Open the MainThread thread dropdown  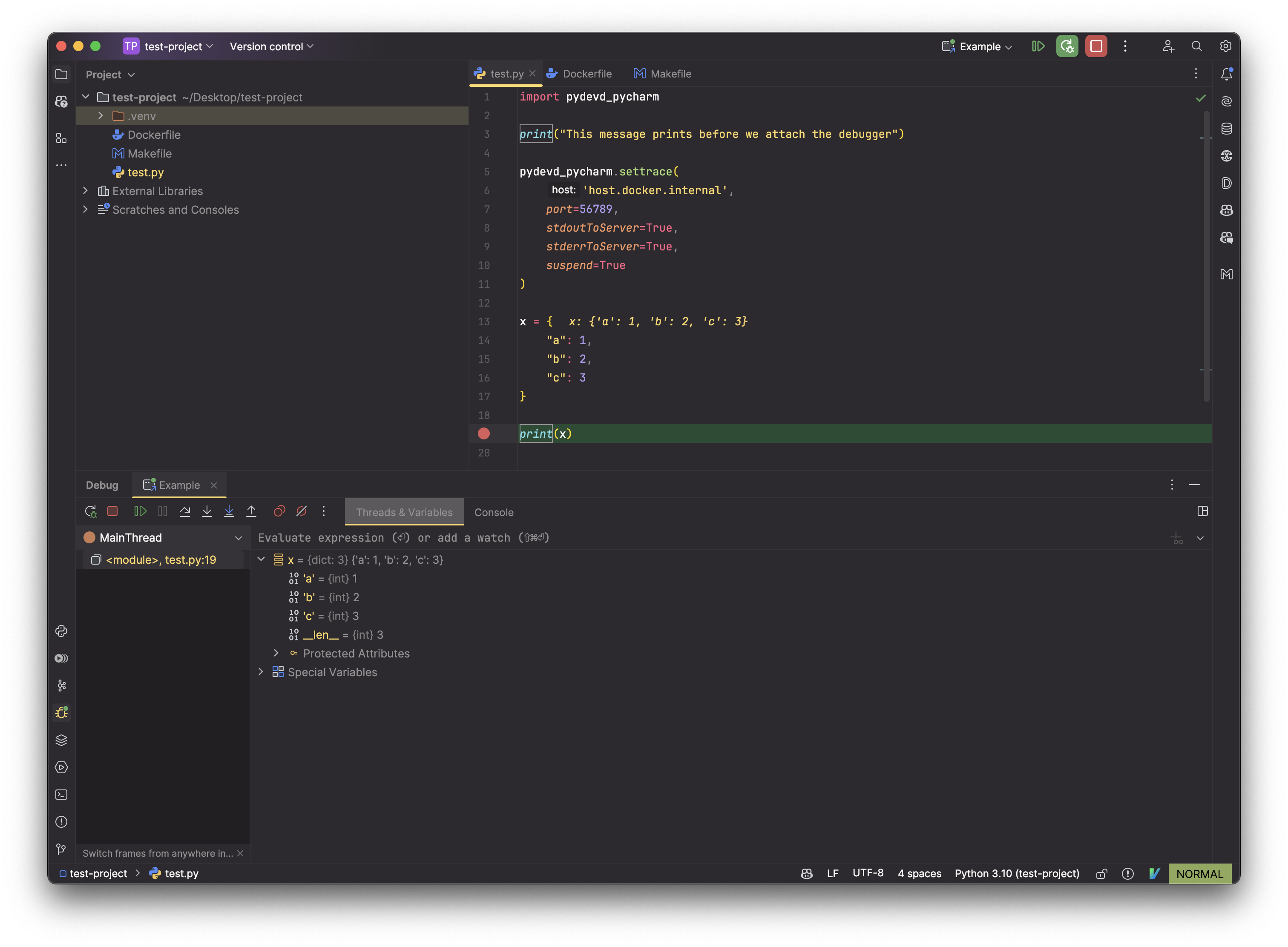239,538
